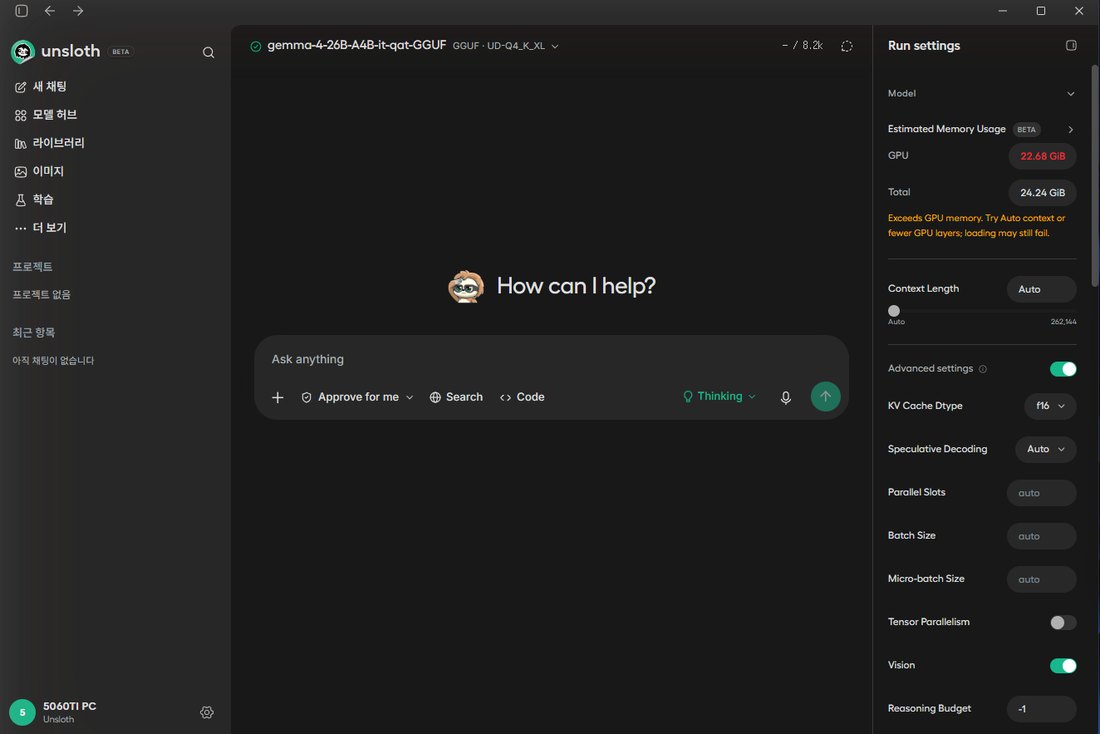Open 학습 in the sidebar
The height and width of the screenshot is (734, 1100).
[34, 200]
